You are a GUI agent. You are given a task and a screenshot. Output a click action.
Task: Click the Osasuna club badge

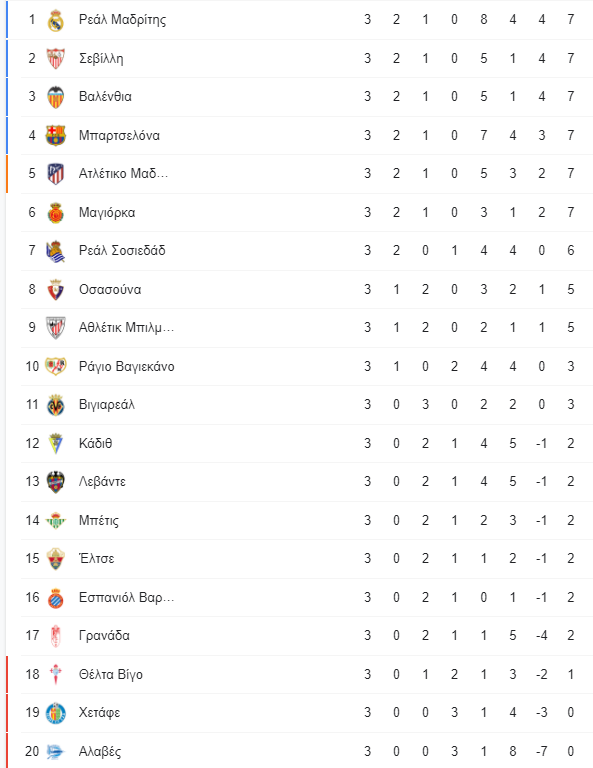coord(55,289)
